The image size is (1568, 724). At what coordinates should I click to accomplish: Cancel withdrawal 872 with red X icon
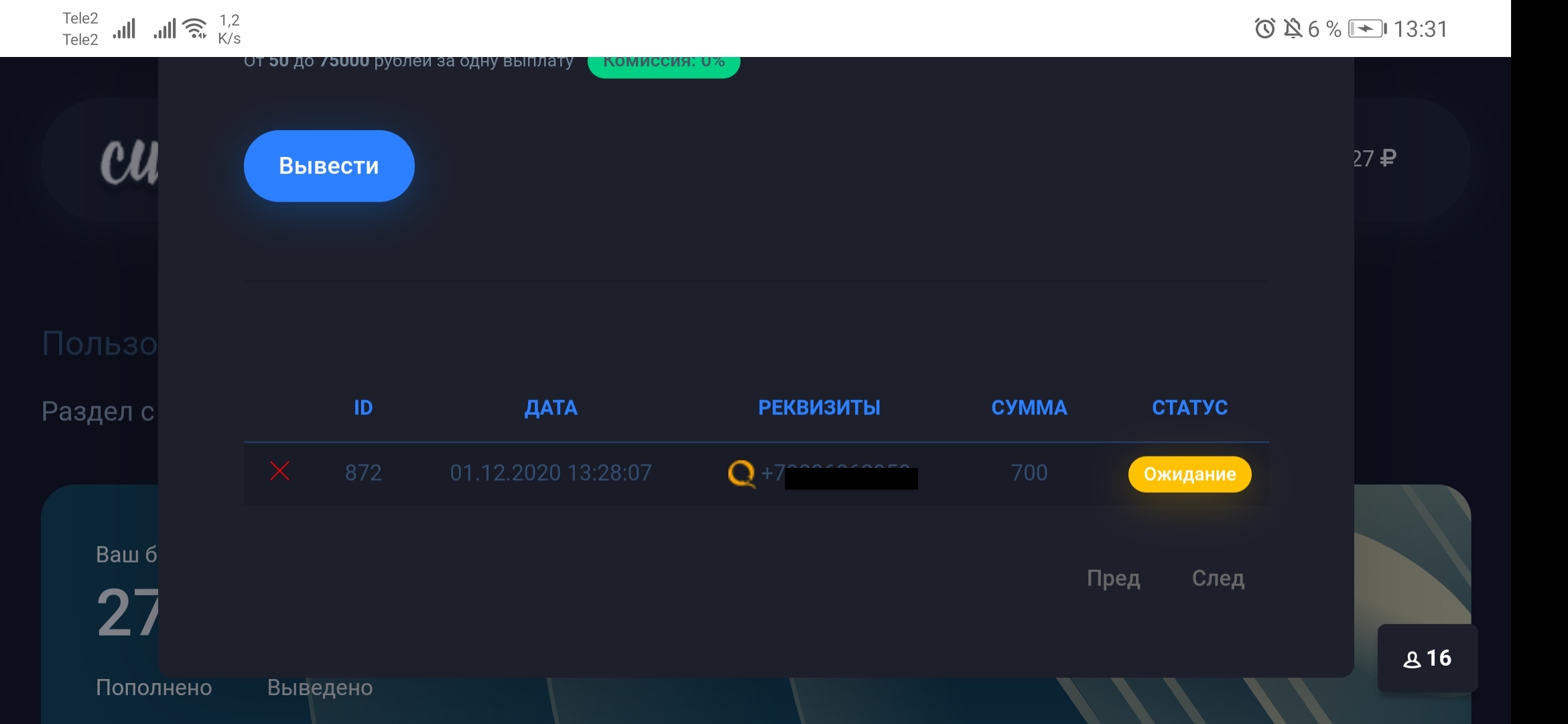pyautogui.click(x=279, y=471)
